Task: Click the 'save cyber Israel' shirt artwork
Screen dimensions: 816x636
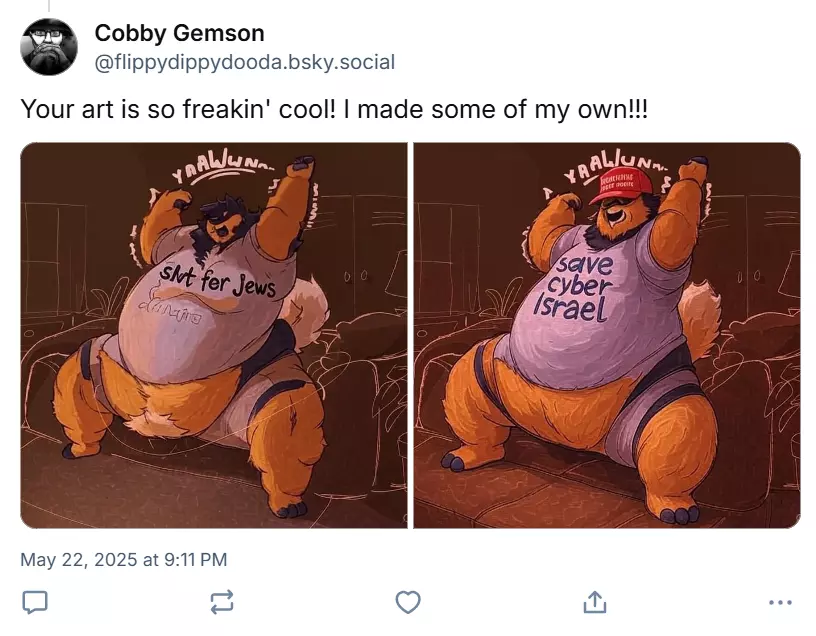Action: pos(572,288)
